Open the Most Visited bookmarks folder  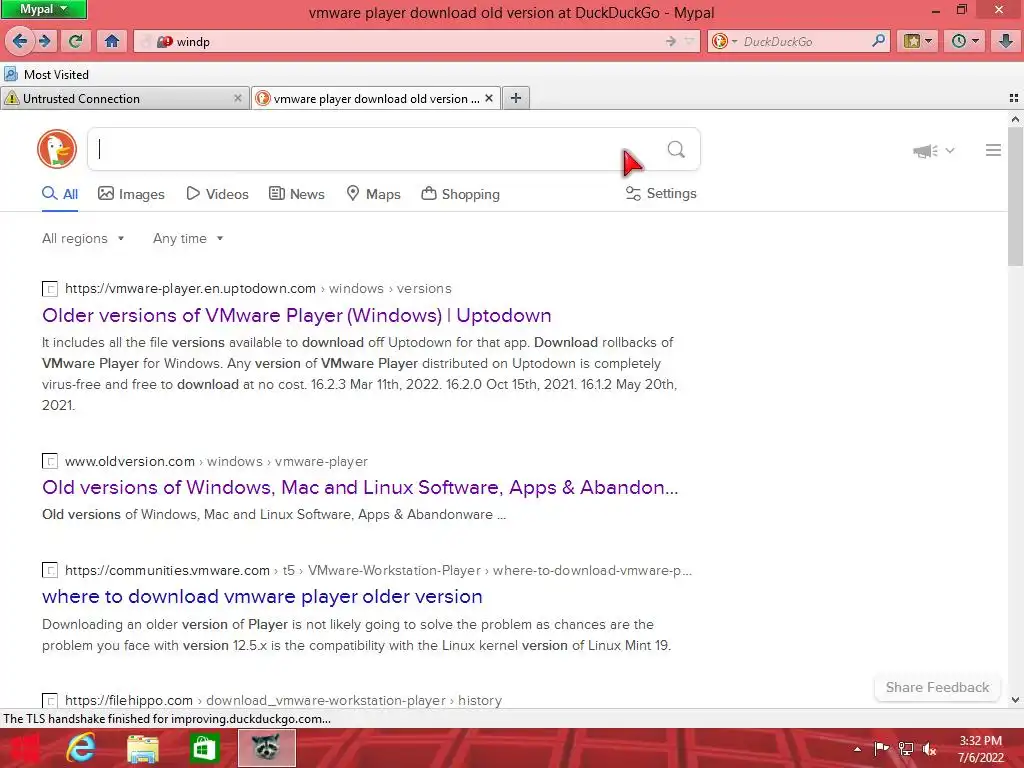point(46,74)
